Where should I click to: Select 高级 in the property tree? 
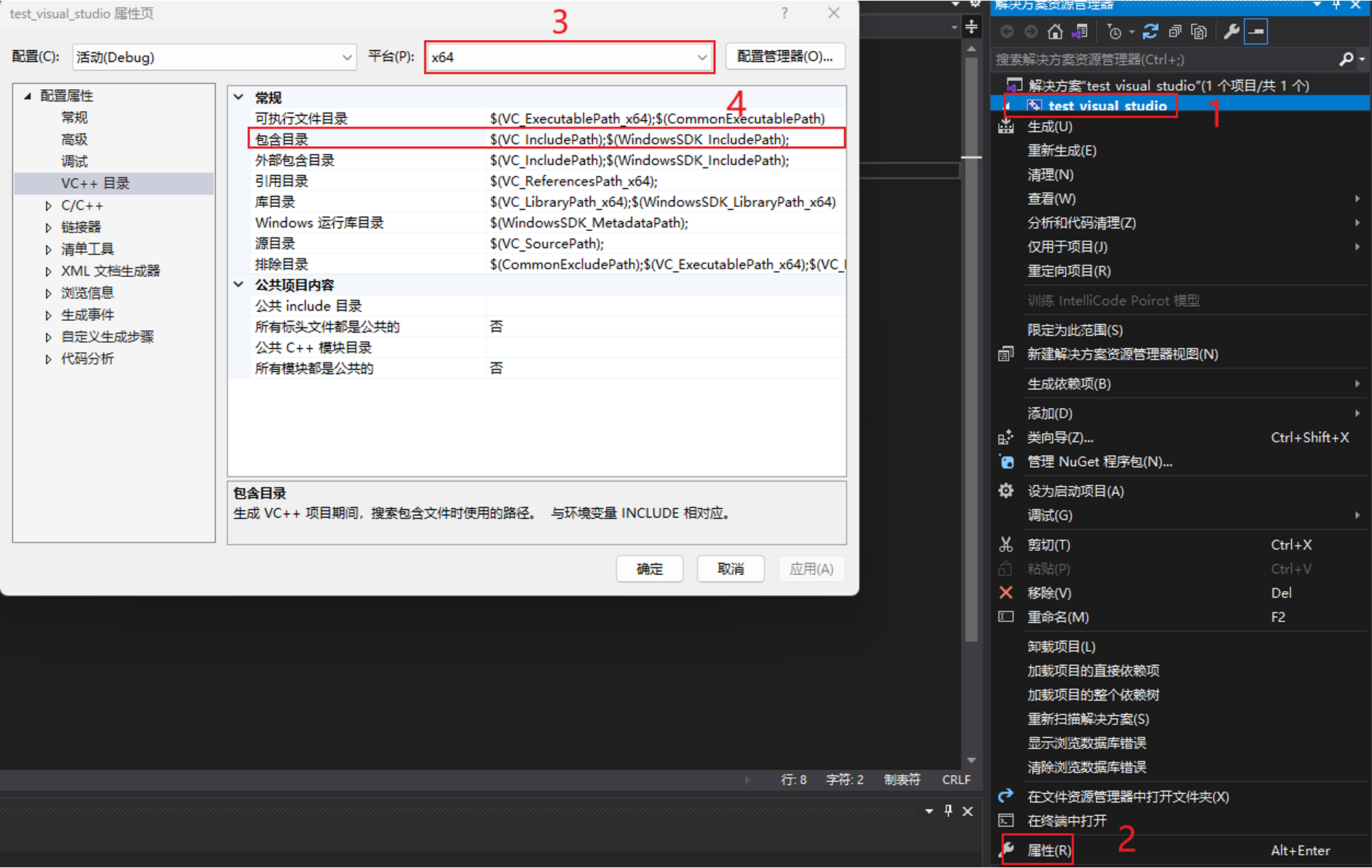[75, 140]
